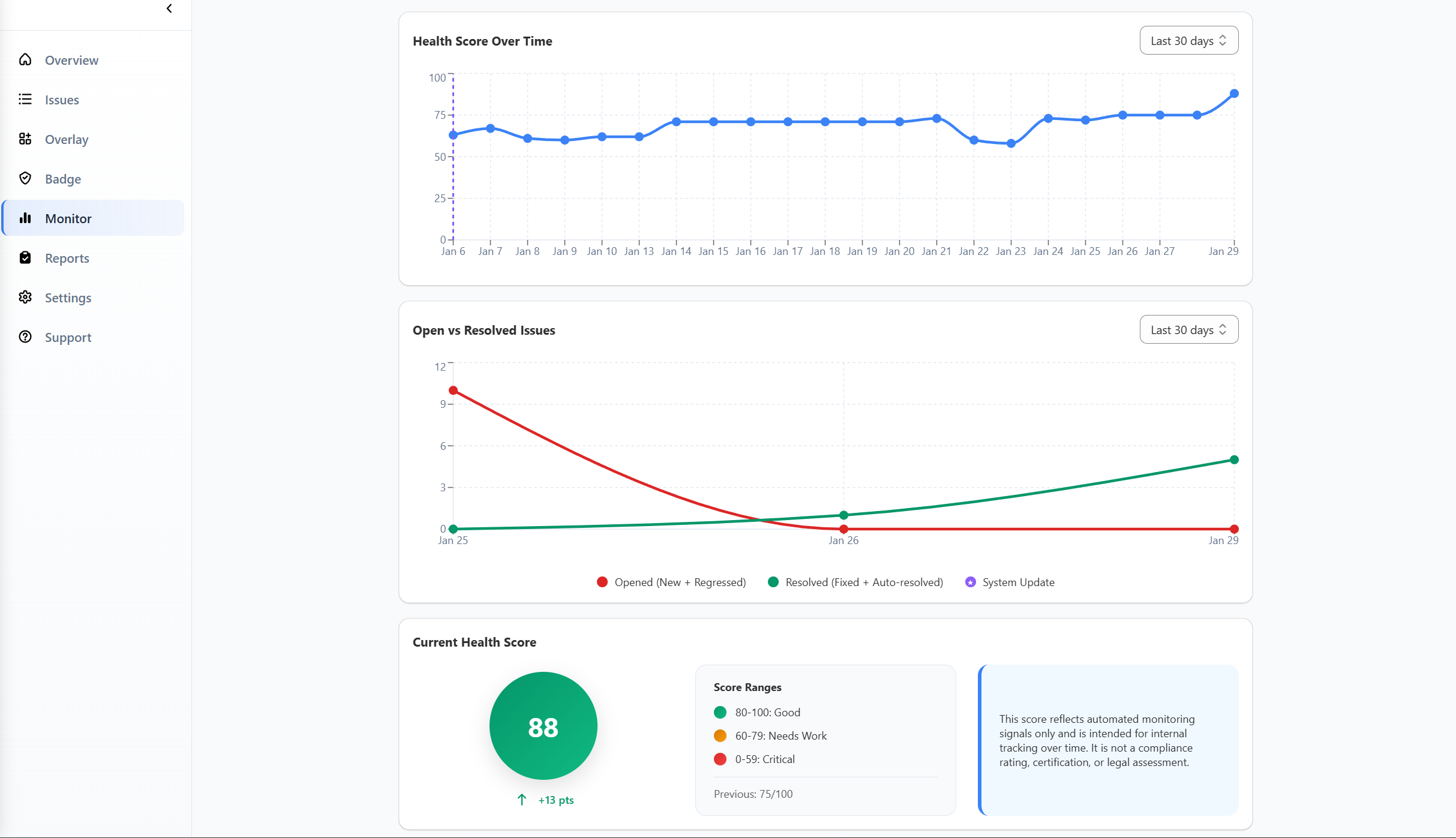
Task: Click the Overlay grid icon
Action: click(25, 139)
